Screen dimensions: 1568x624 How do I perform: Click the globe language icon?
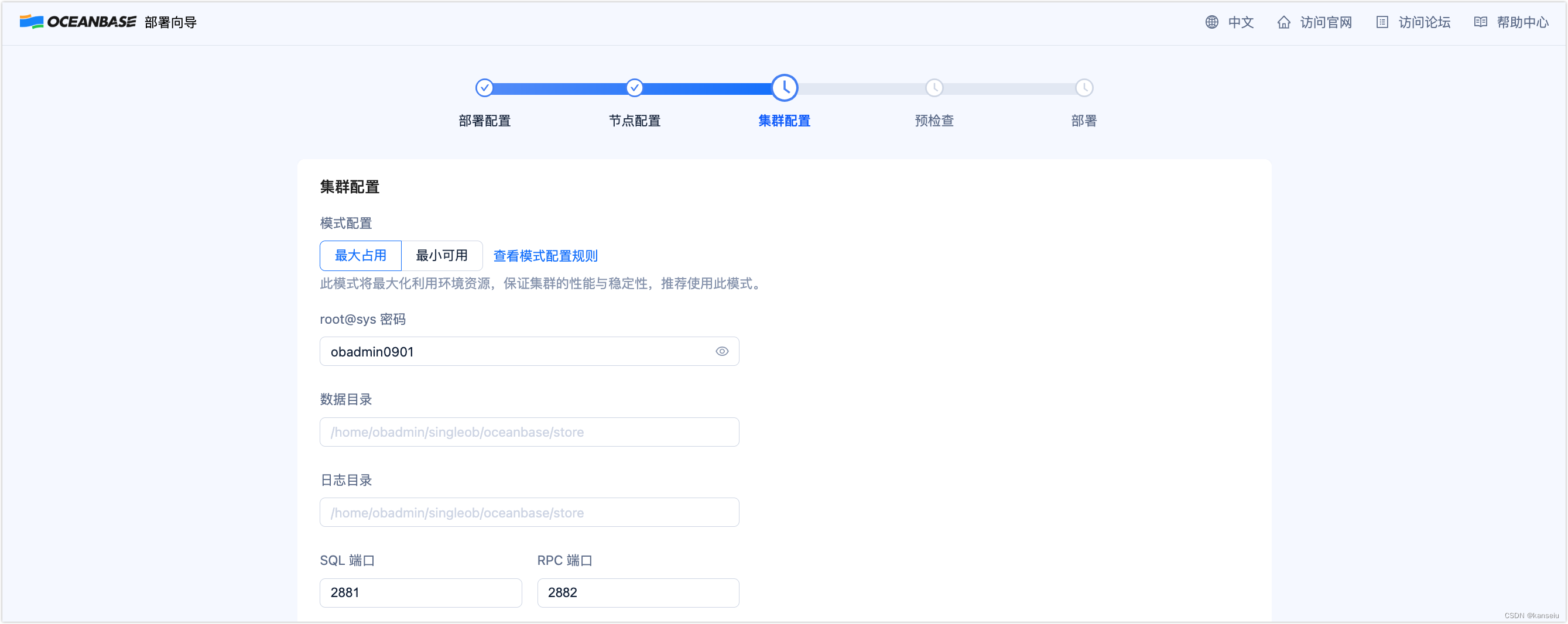pos(1211,22)
